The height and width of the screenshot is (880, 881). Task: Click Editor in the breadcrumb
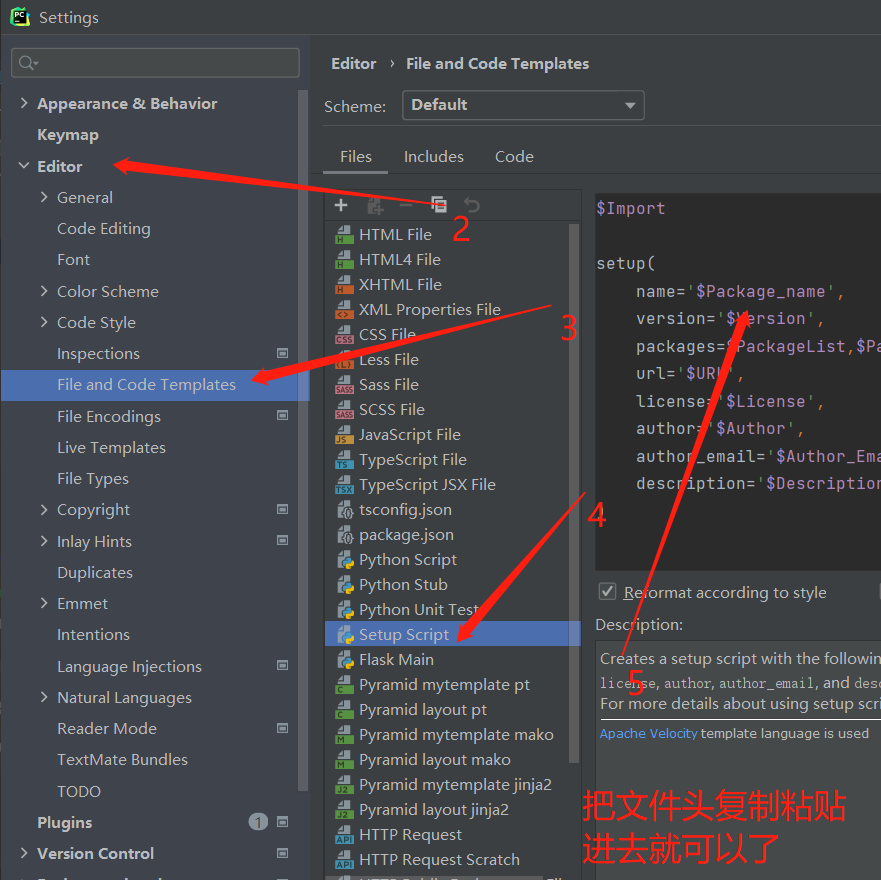(x=353, y=63)
